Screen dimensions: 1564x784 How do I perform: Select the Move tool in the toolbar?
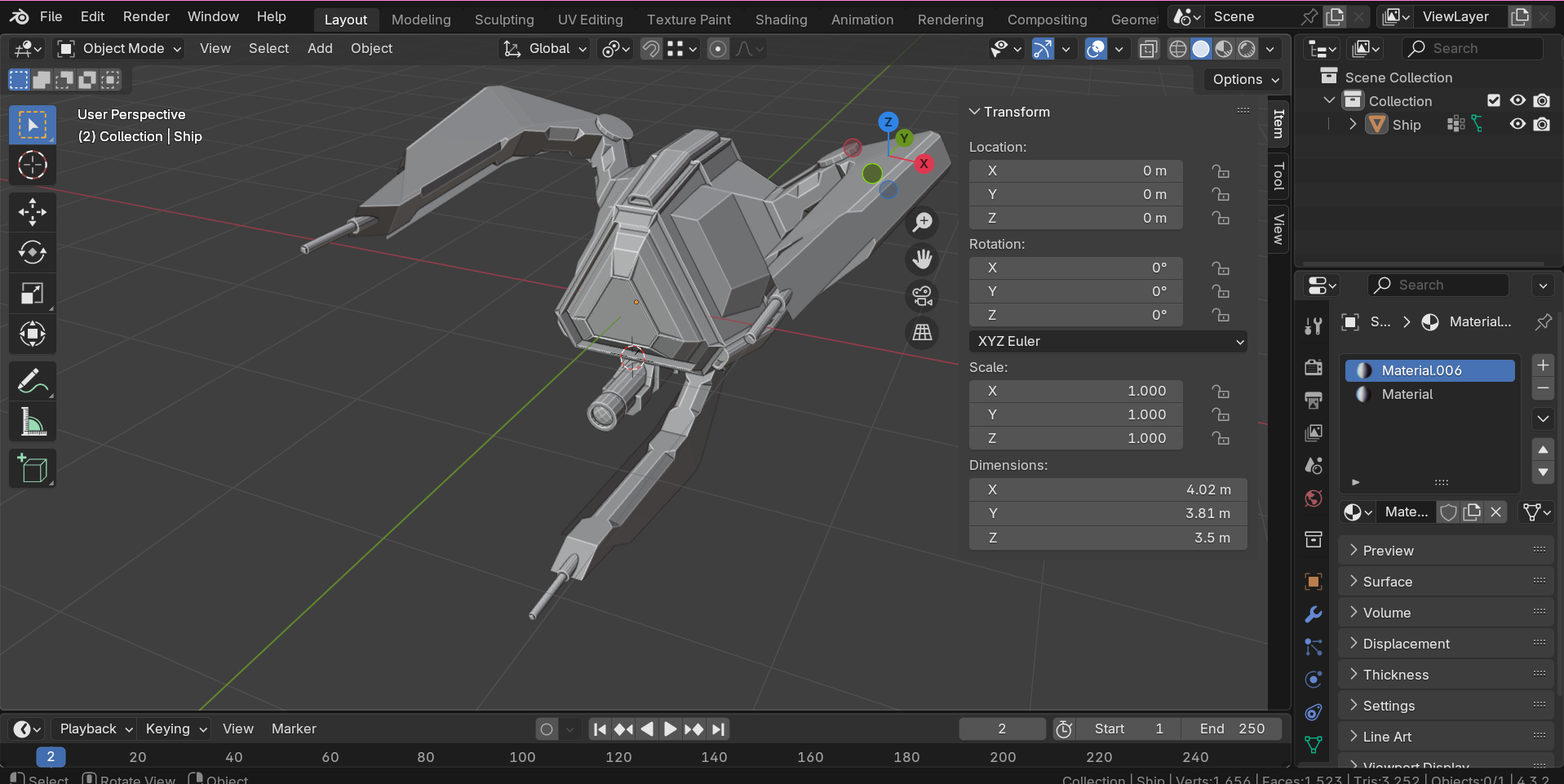click(33, 212)
